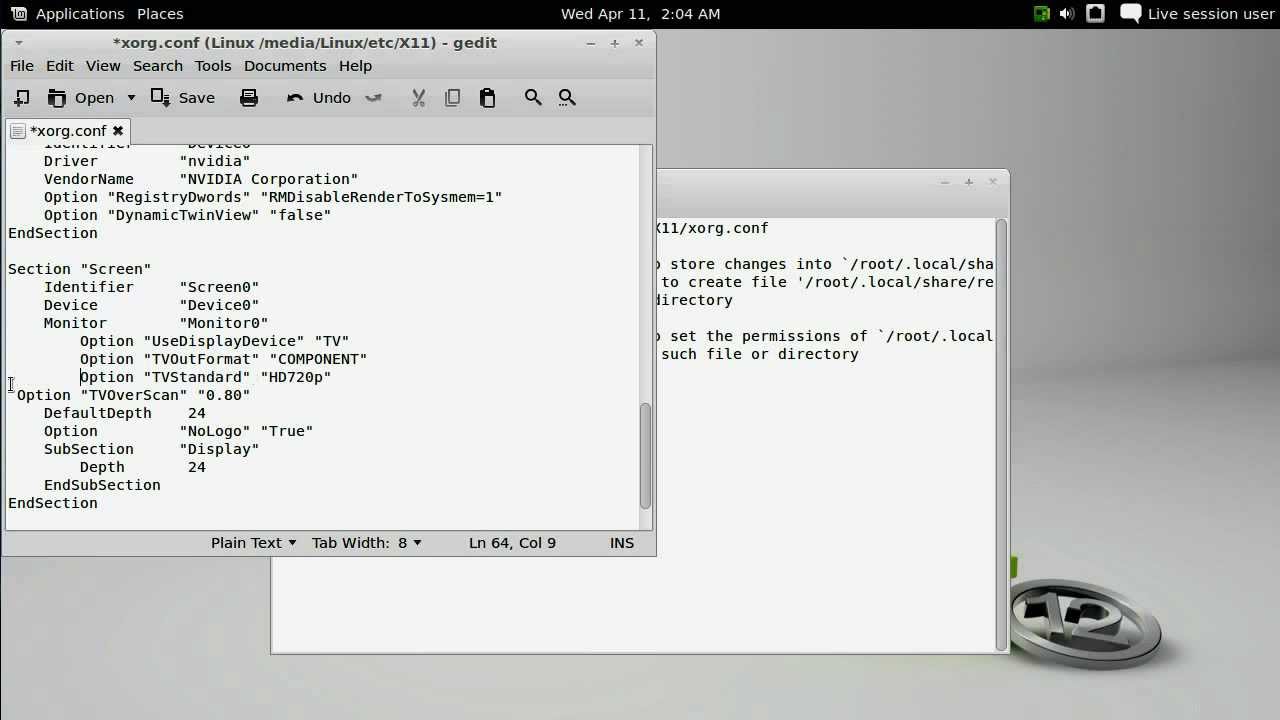This screenshot has height=720, width=1280.
Task: Click the Redo arrow icon
Action: 374,97
